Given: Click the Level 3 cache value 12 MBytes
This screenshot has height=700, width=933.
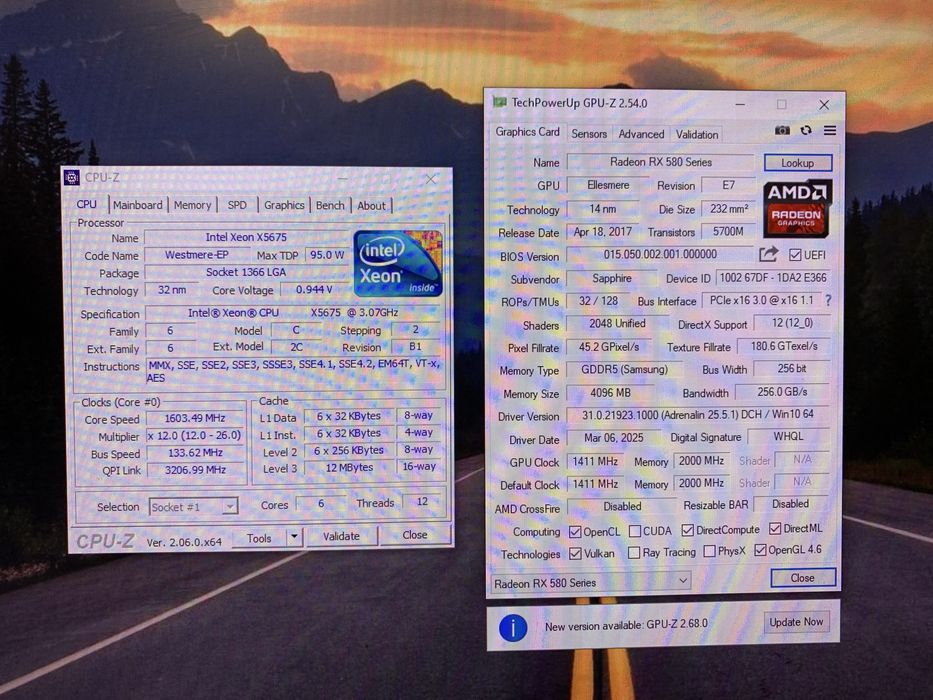Looking at the screenshot, I should [349, 467].
